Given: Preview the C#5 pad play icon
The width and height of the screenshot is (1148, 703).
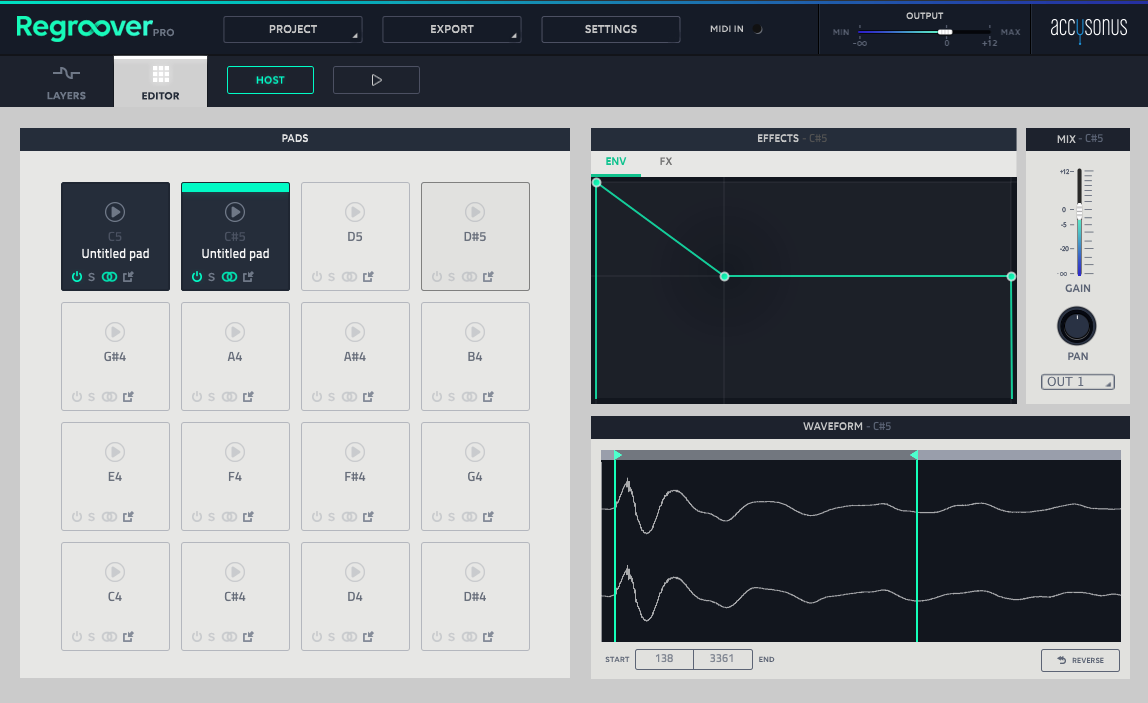Looking at the screenshot, I should tap(235, 212).
